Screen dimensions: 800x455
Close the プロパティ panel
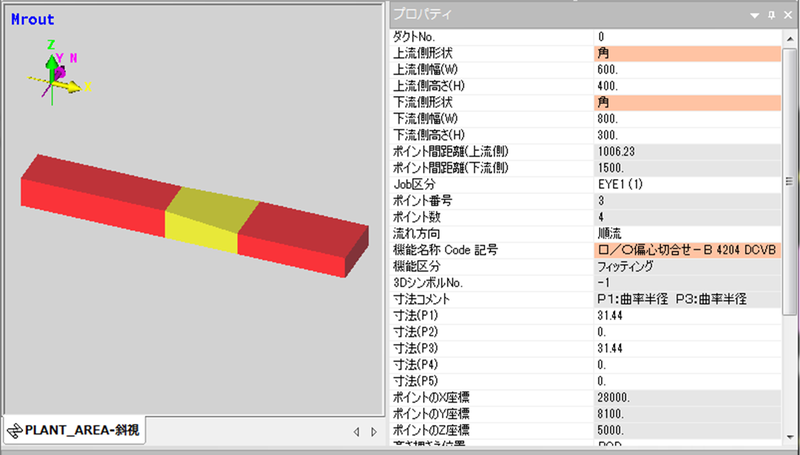787,15
